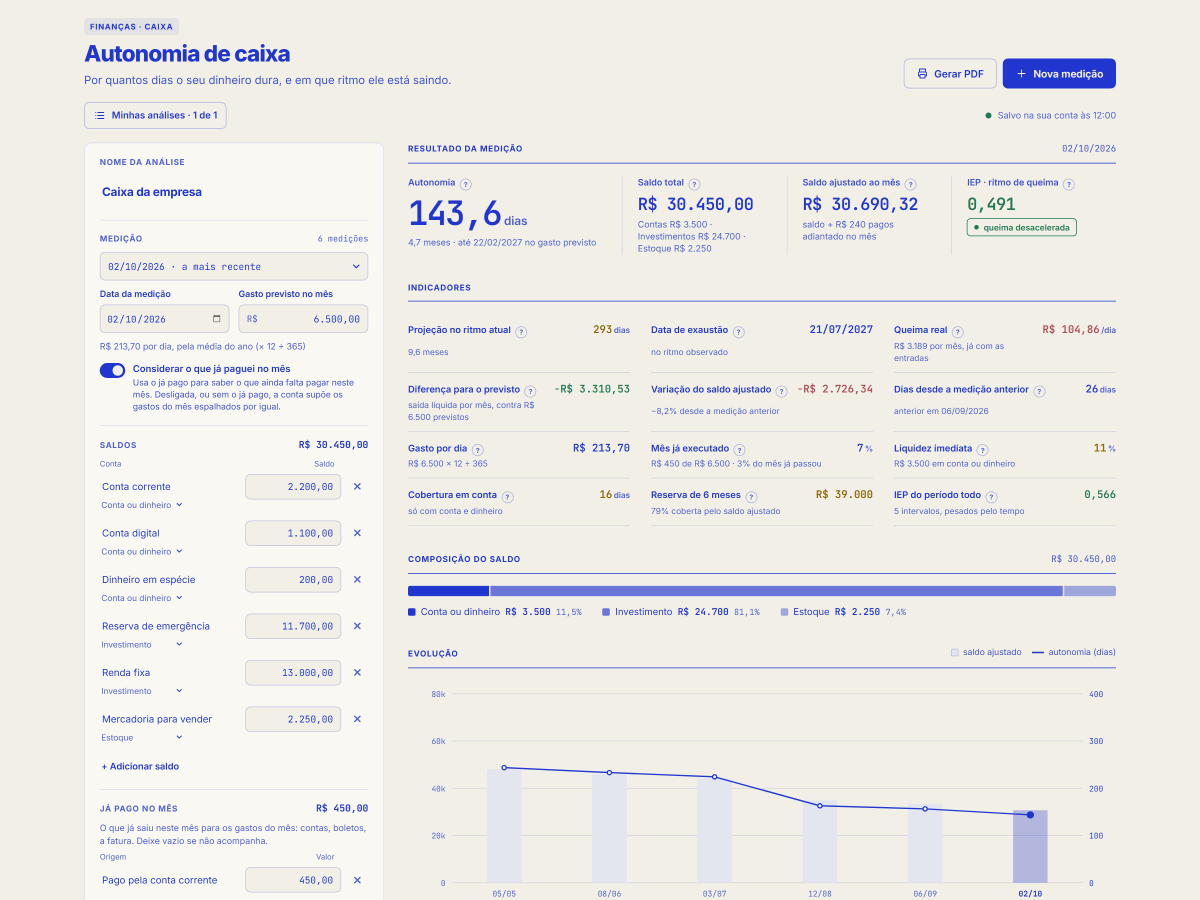Click the 143,6 dias autonomy value

[x=468, y=213]
